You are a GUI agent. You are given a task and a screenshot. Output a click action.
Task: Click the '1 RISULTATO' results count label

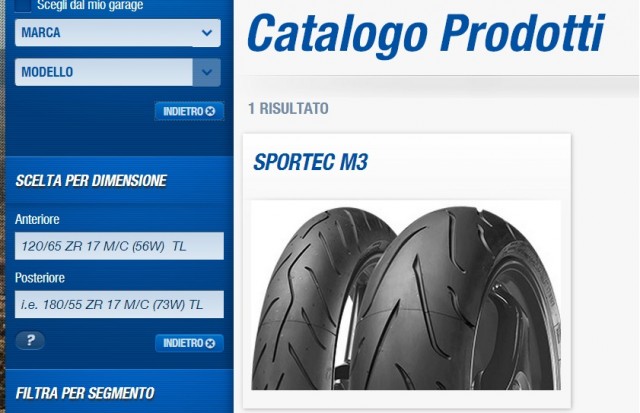coord(289,109)
